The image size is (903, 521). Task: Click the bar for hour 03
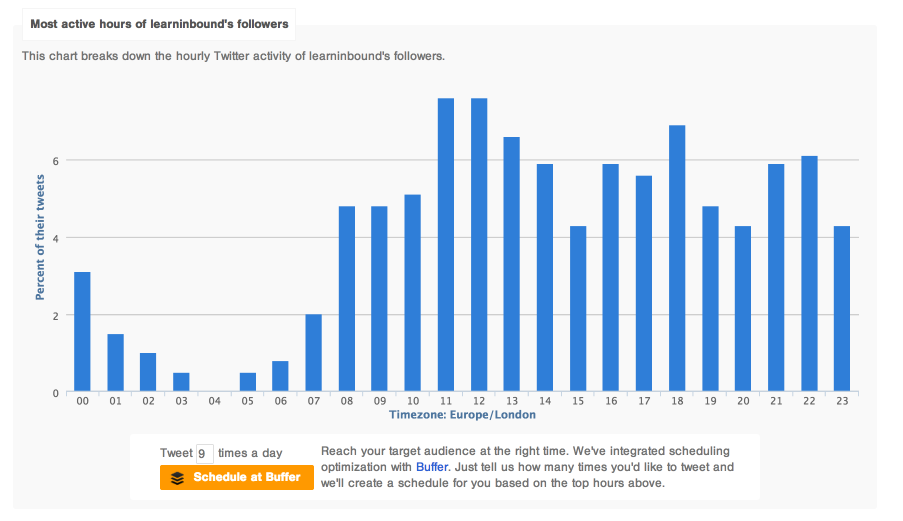(x=181, y=382)
